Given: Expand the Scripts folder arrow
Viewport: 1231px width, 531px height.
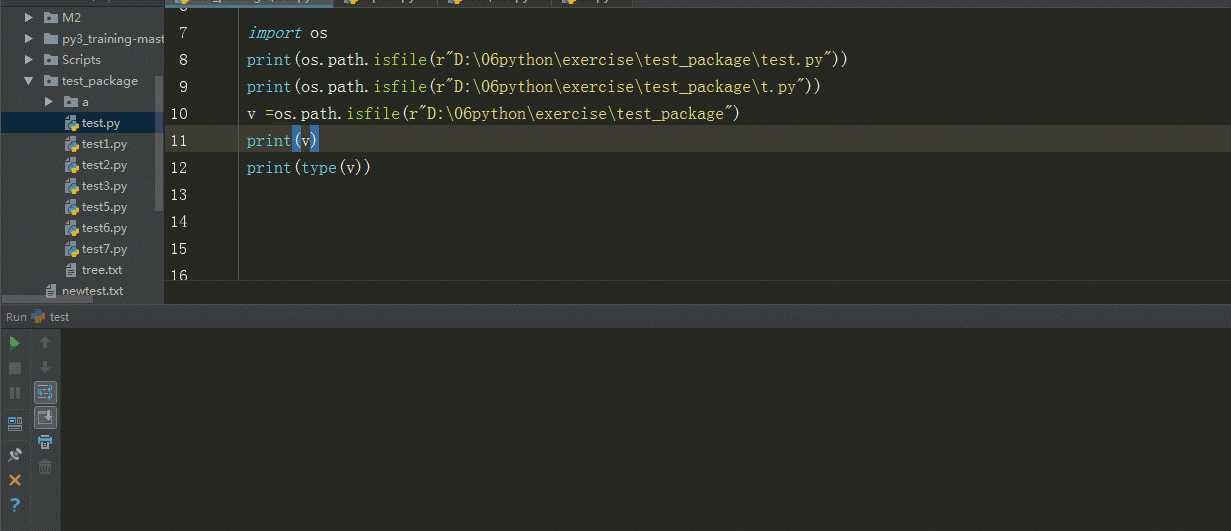Looking at the screenshot, I should tap(28, 60).
